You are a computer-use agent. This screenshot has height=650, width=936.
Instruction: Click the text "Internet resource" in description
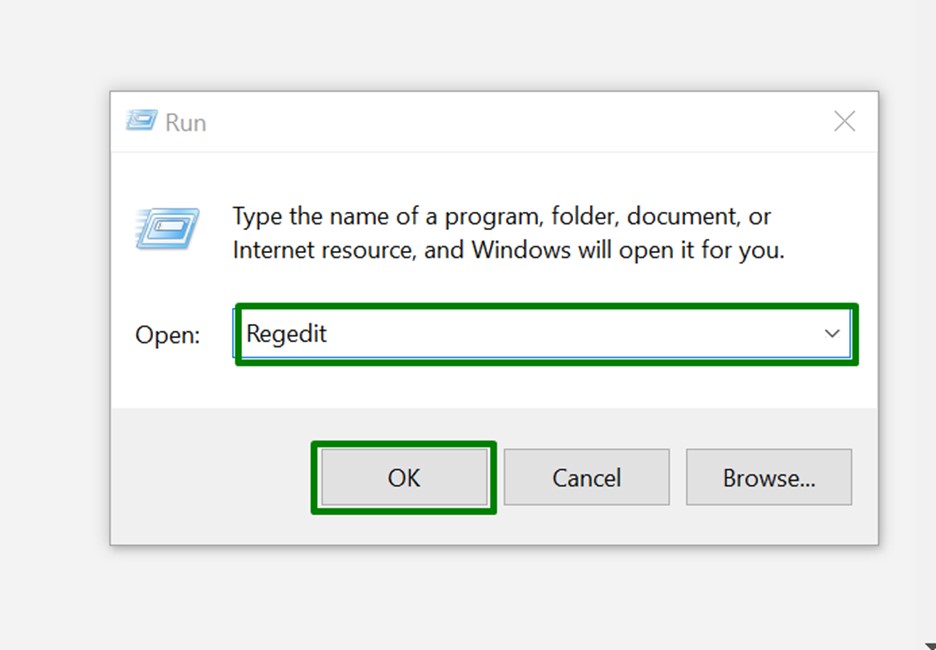coord(322,249)
